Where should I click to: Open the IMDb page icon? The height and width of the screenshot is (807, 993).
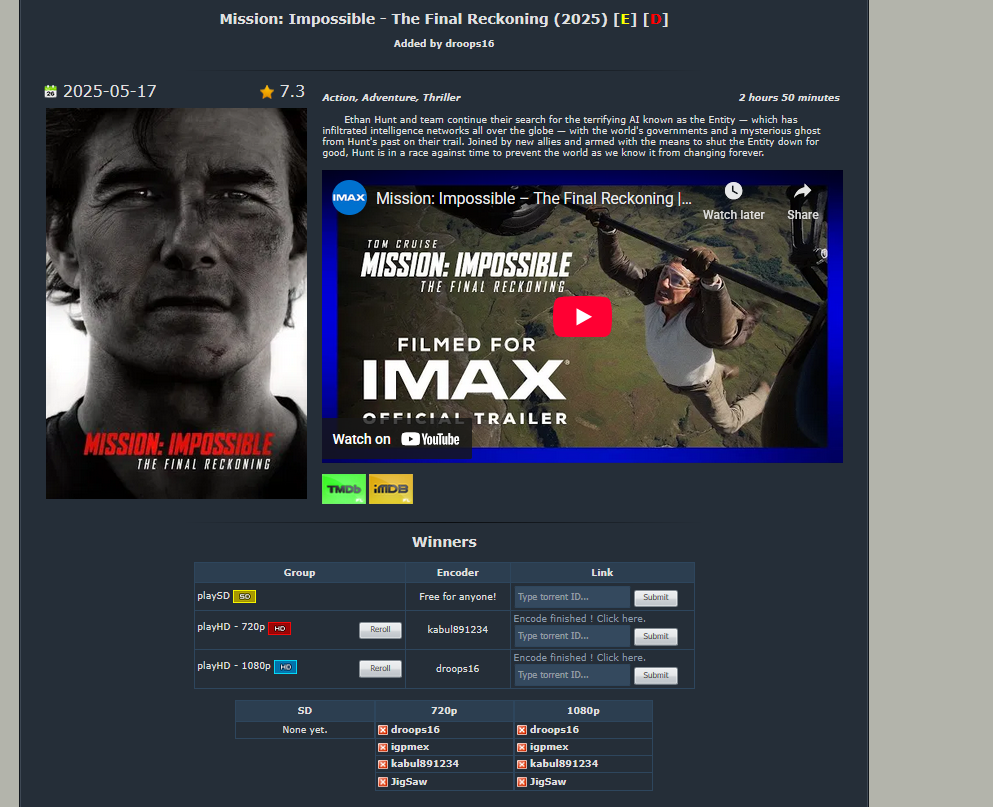[x=390, y=489]
